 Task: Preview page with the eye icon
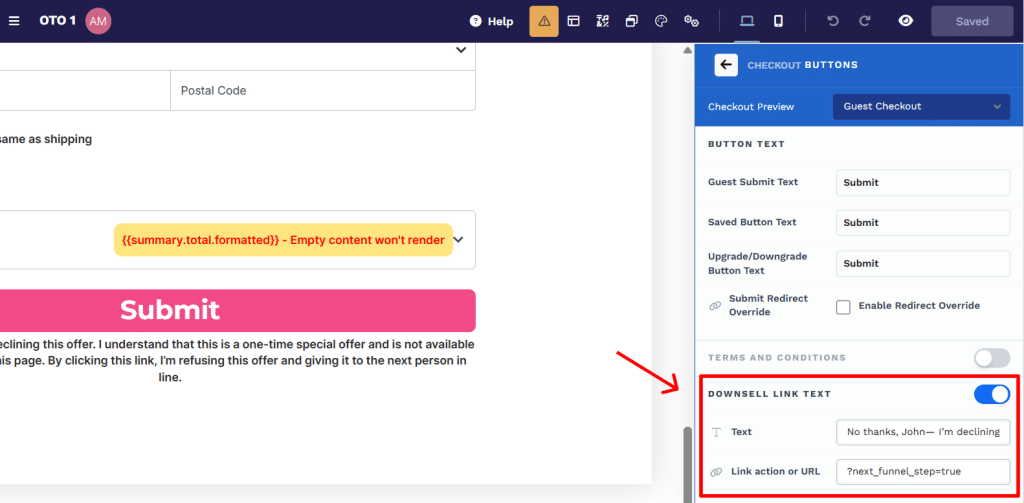point(905,21)
